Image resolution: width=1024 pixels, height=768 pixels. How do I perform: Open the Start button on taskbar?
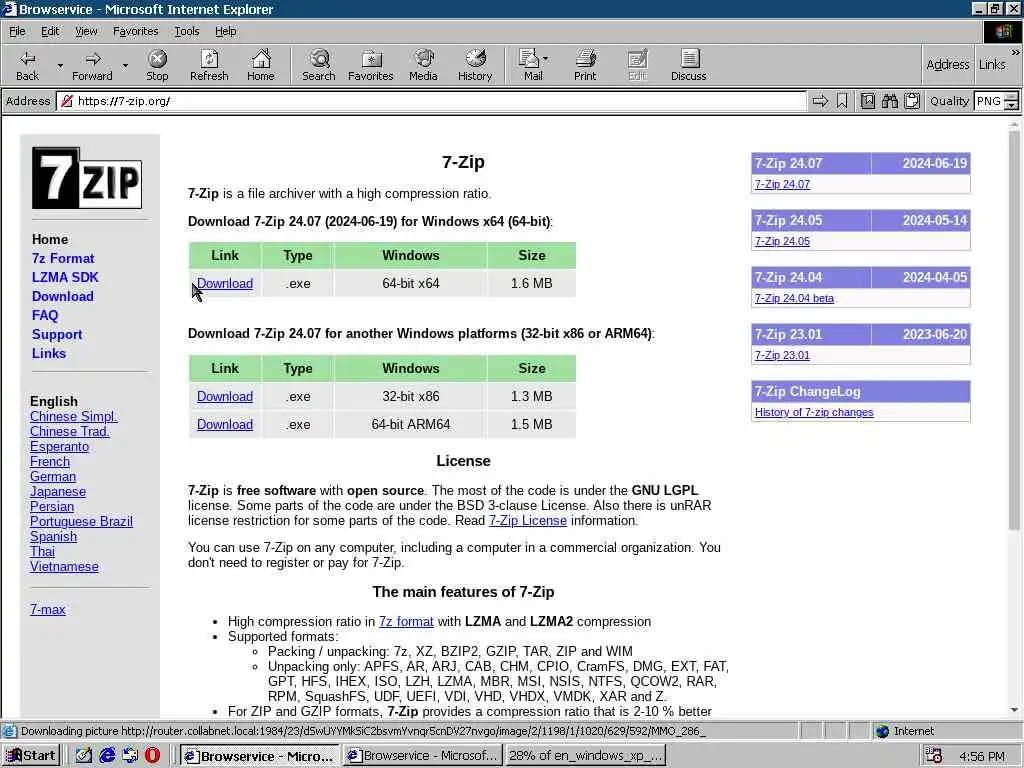click(31, 756)
